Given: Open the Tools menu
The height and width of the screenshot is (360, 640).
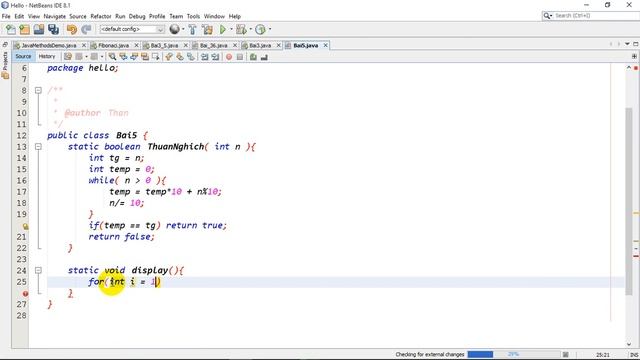Looking at the screenshot, I should (193, 16).
